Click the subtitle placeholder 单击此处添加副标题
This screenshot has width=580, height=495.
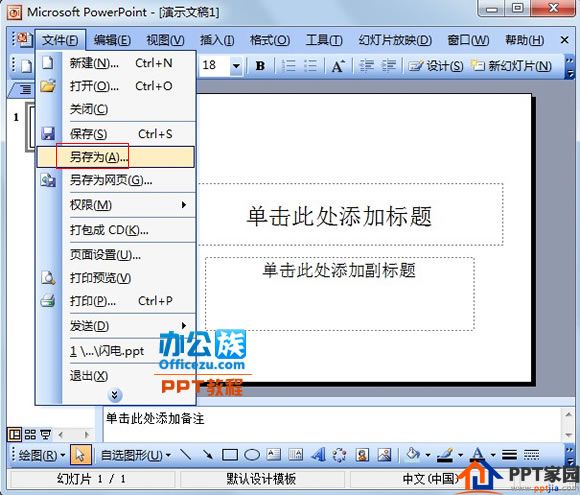pos(339,270)
